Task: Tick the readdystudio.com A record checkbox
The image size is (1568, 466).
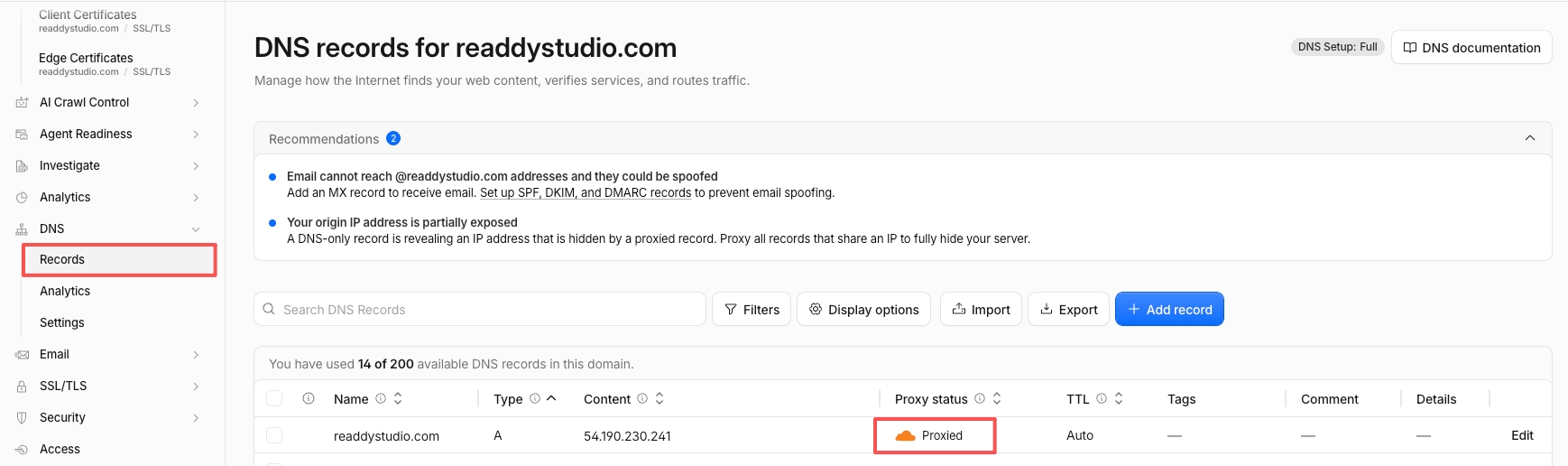Action: pos(274,435)
